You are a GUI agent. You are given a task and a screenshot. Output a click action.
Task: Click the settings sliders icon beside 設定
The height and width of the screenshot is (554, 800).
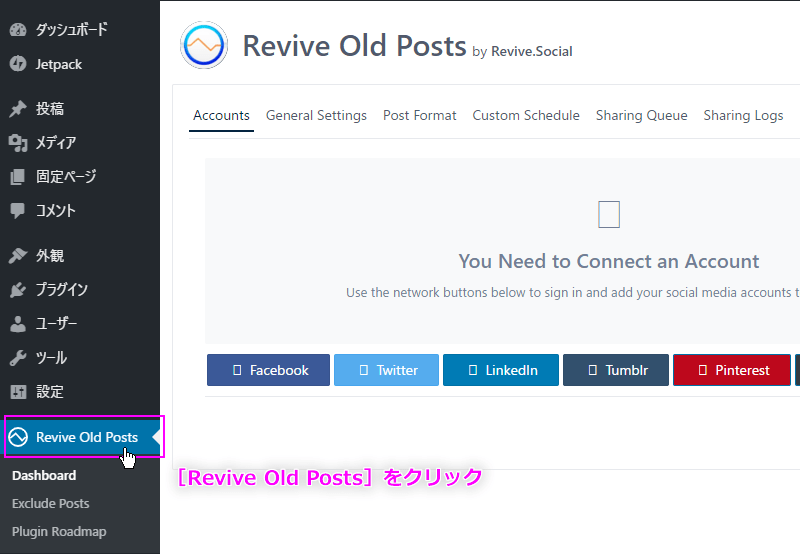(18, 392)
